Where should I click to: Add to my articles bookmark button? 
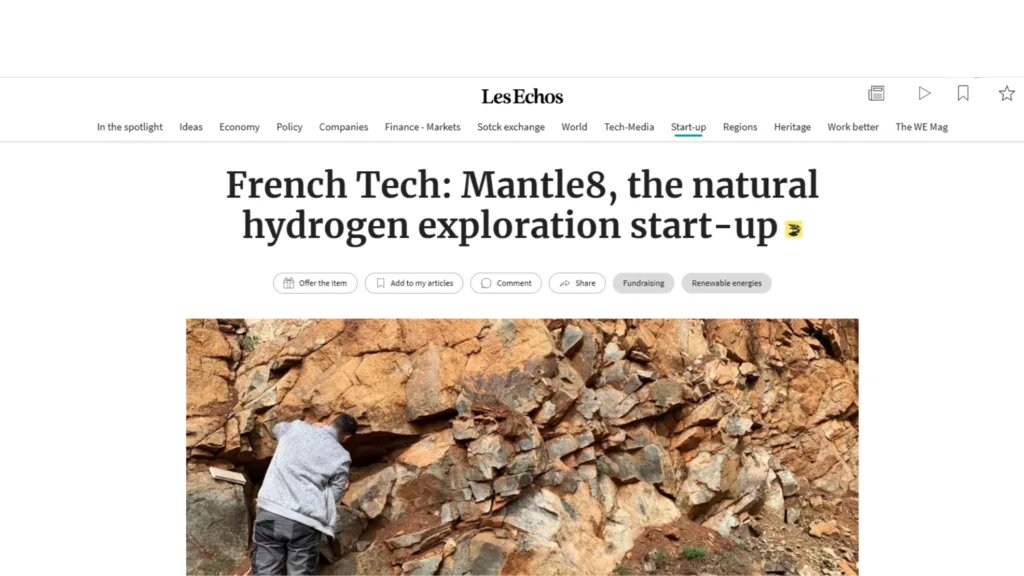click(x=413, y=283)
